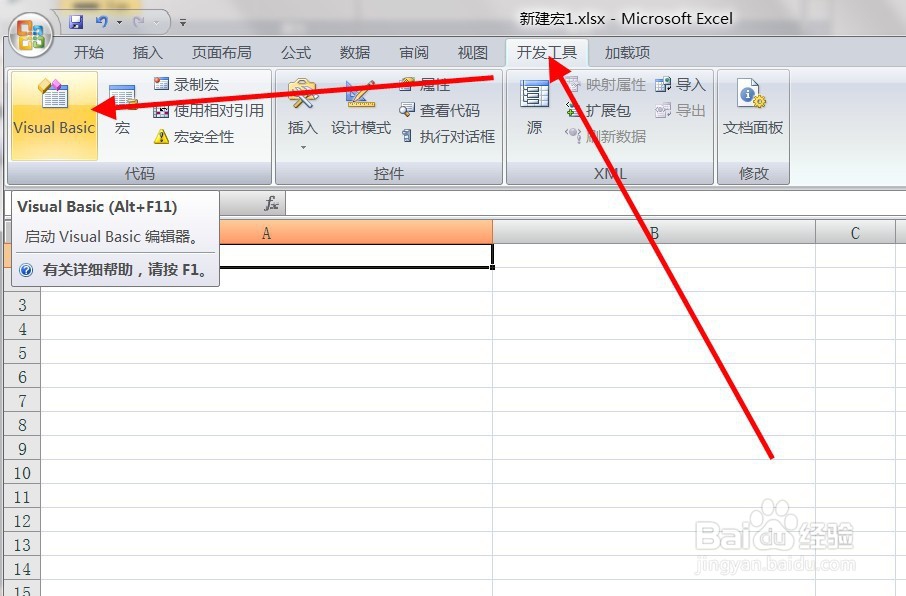Viewport: 906px width, 596px height.
Task: Switch to the 数据 tab
Action: pyautogui.click(x=355, y=53)
